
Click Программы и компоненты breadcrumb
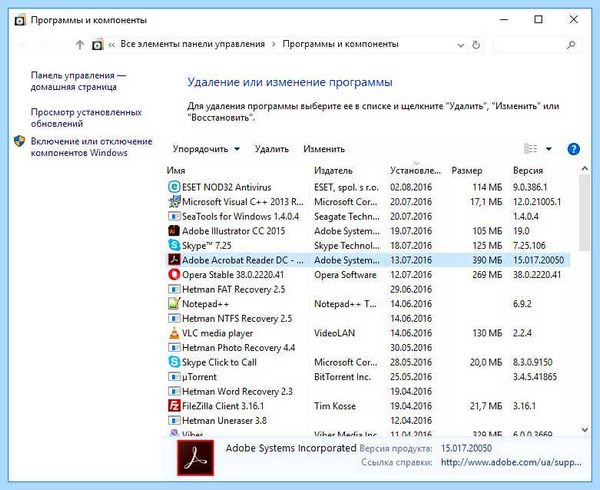click(x=341, y=44)
